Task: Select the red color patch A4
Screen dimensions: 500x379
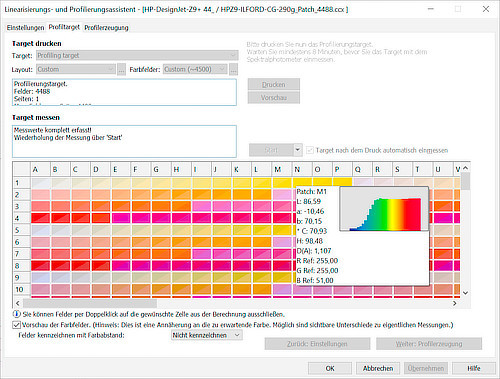Action: pos(40,218)
